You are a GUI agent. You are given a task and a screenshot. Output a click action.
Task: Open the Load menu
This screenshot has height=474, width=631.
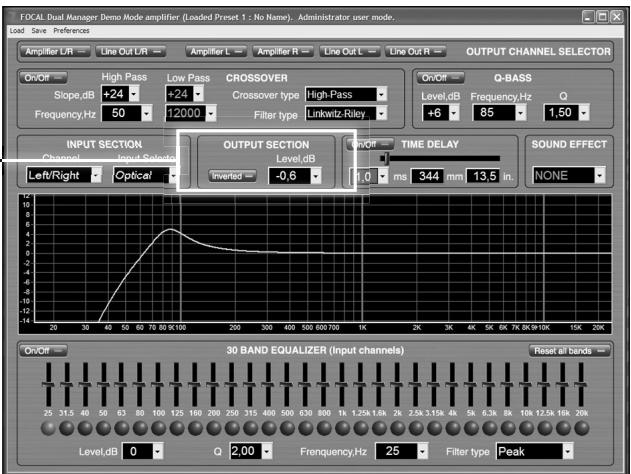tap(17, 31)
